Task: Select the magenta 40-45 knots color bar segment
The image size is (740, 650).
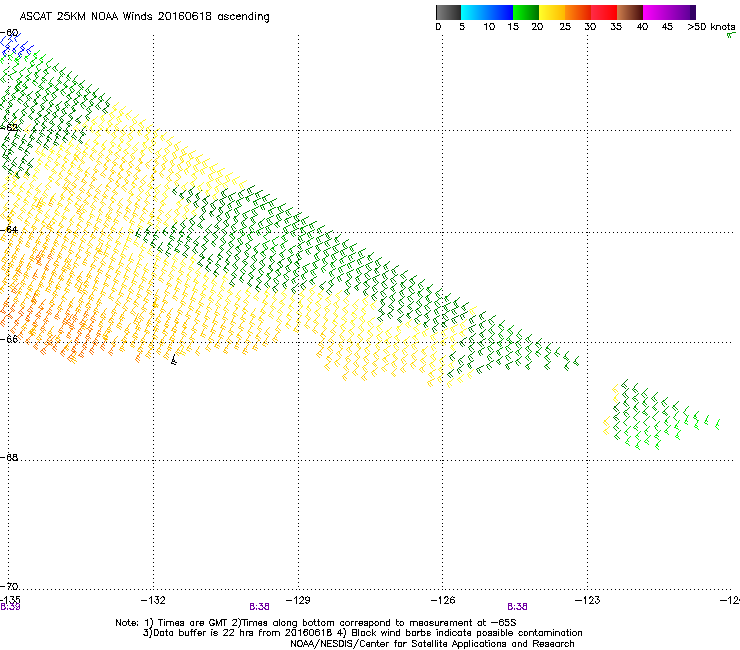Action: coord(656,12)
